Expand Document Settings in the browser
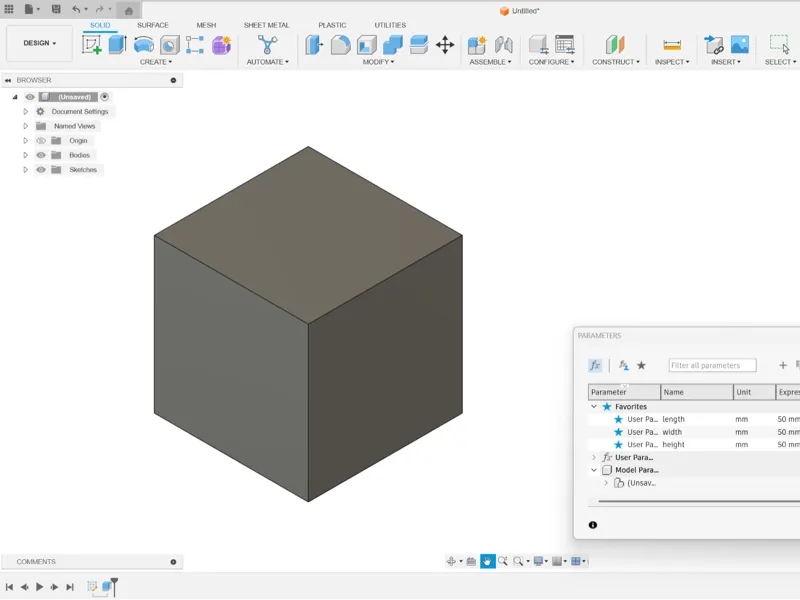This screenshot has width=800, height=600. coord(26,111)
